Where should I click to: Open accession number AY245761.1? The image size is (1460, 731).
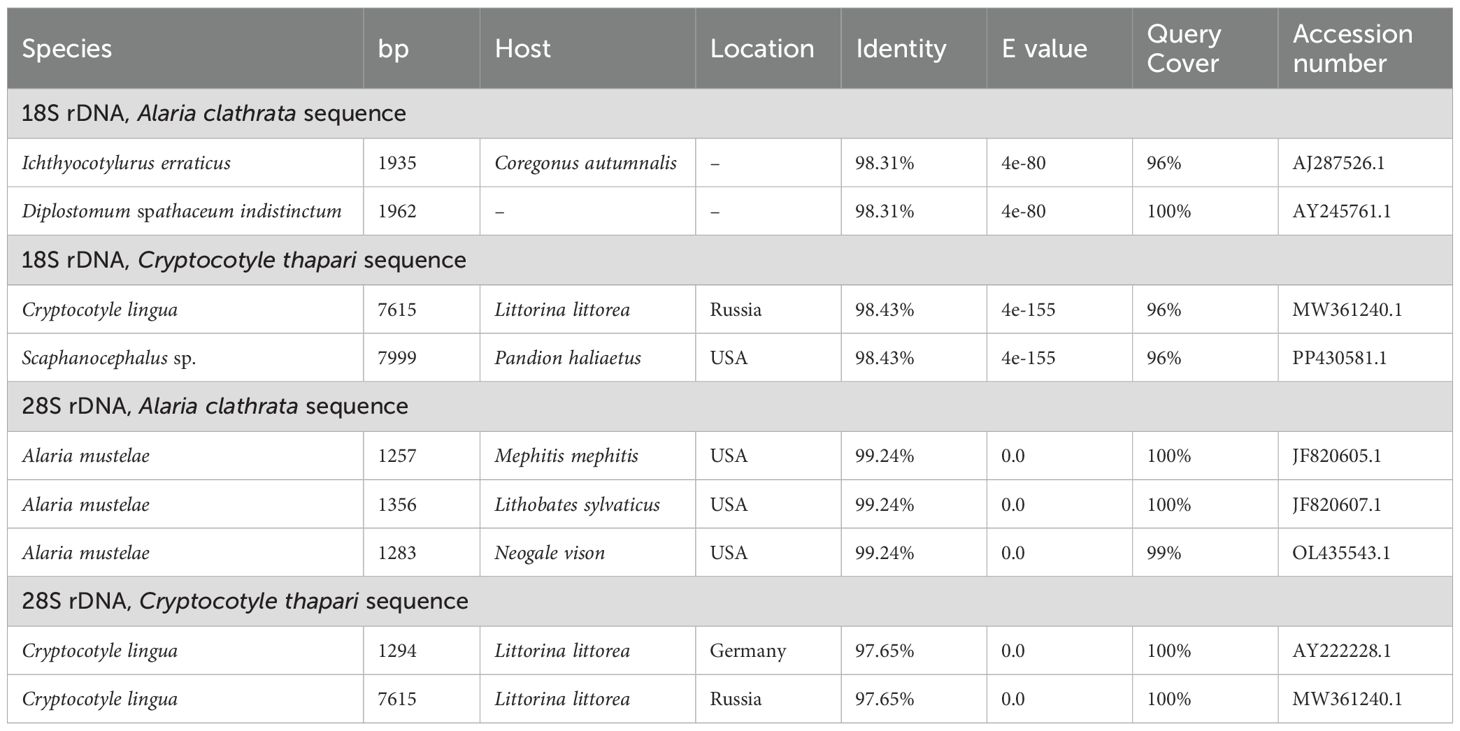pos(1337,212)
